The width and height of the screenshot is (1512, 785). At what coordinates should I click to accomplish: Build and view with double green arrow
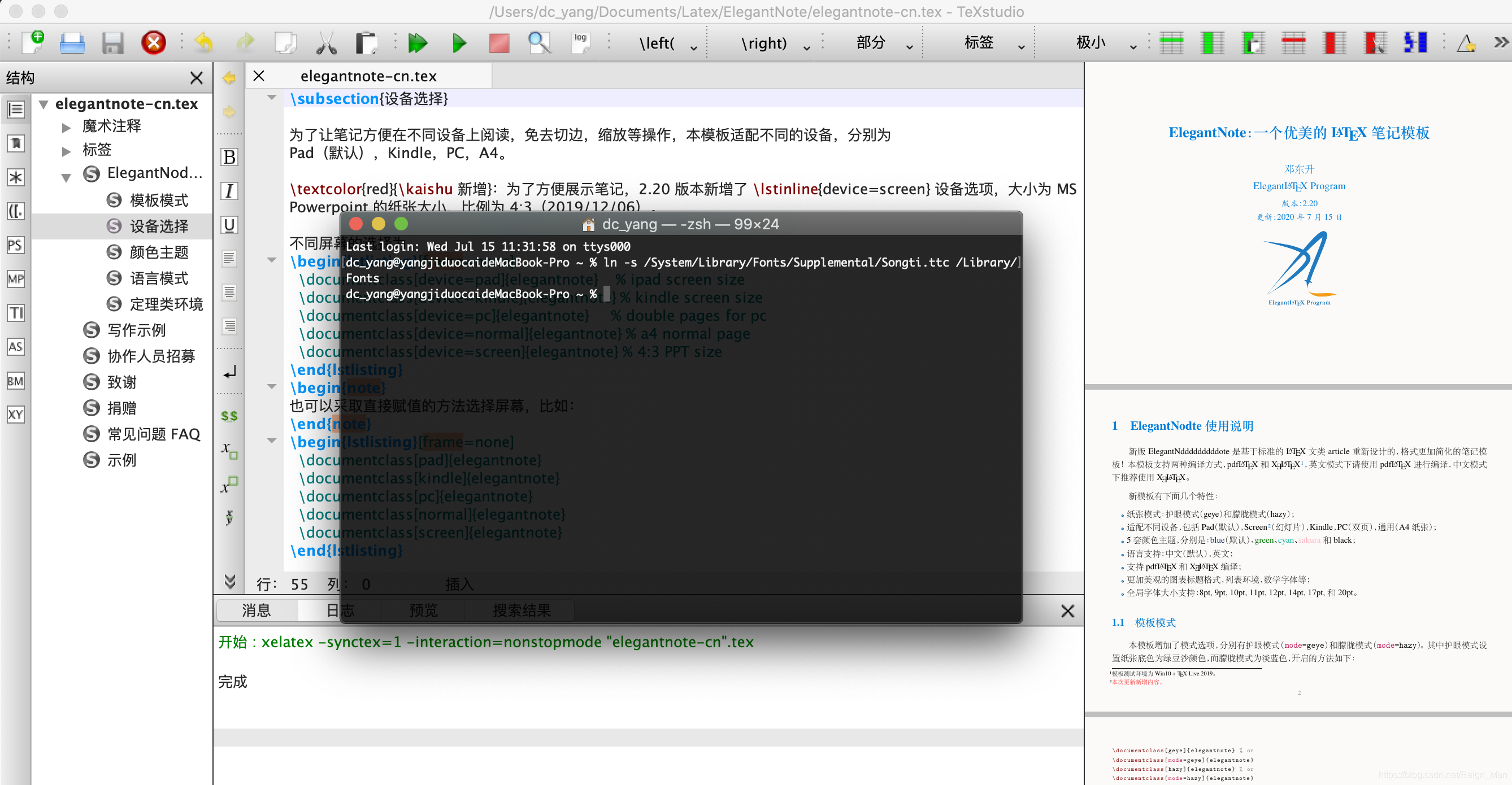coord(418,43)
